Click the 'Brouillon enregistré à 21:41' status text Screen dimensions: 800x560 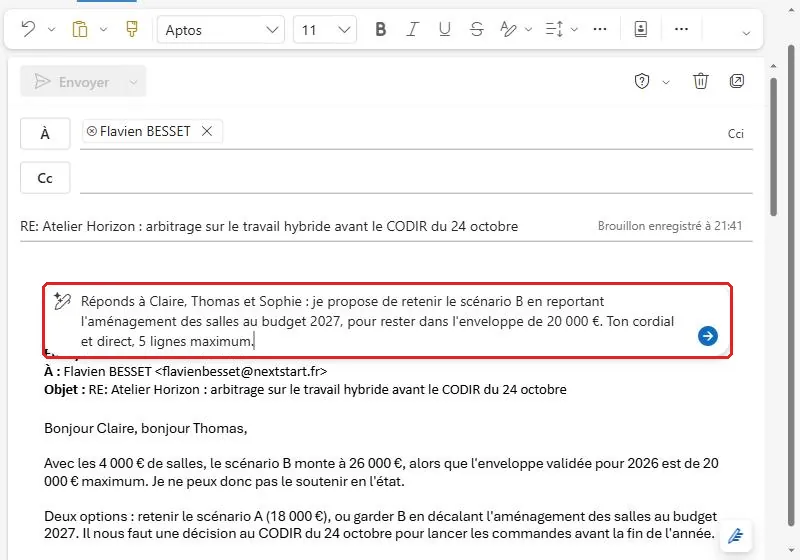(670, 226)
